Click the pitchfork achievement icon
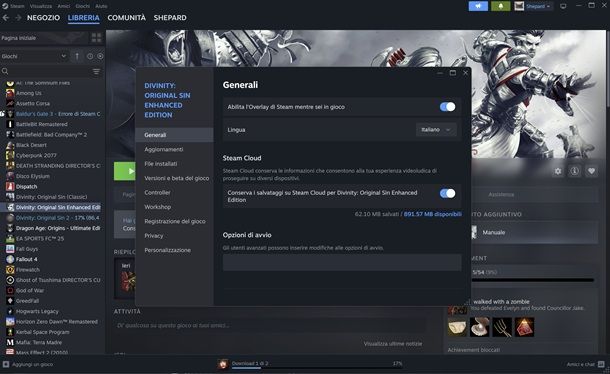 tap(502, 327)
